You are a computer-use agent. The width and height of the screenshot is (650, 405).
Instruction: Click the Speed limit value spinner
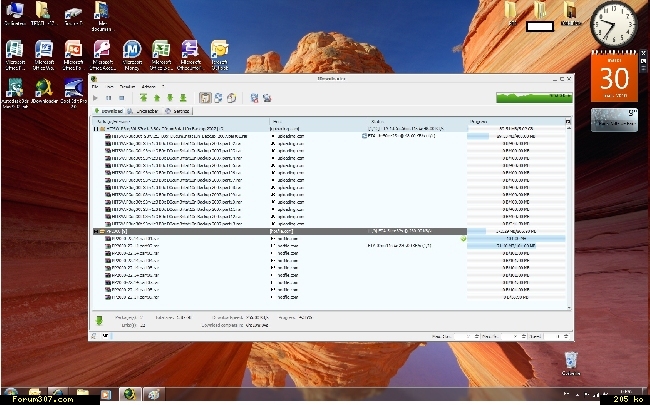point(556,336)
